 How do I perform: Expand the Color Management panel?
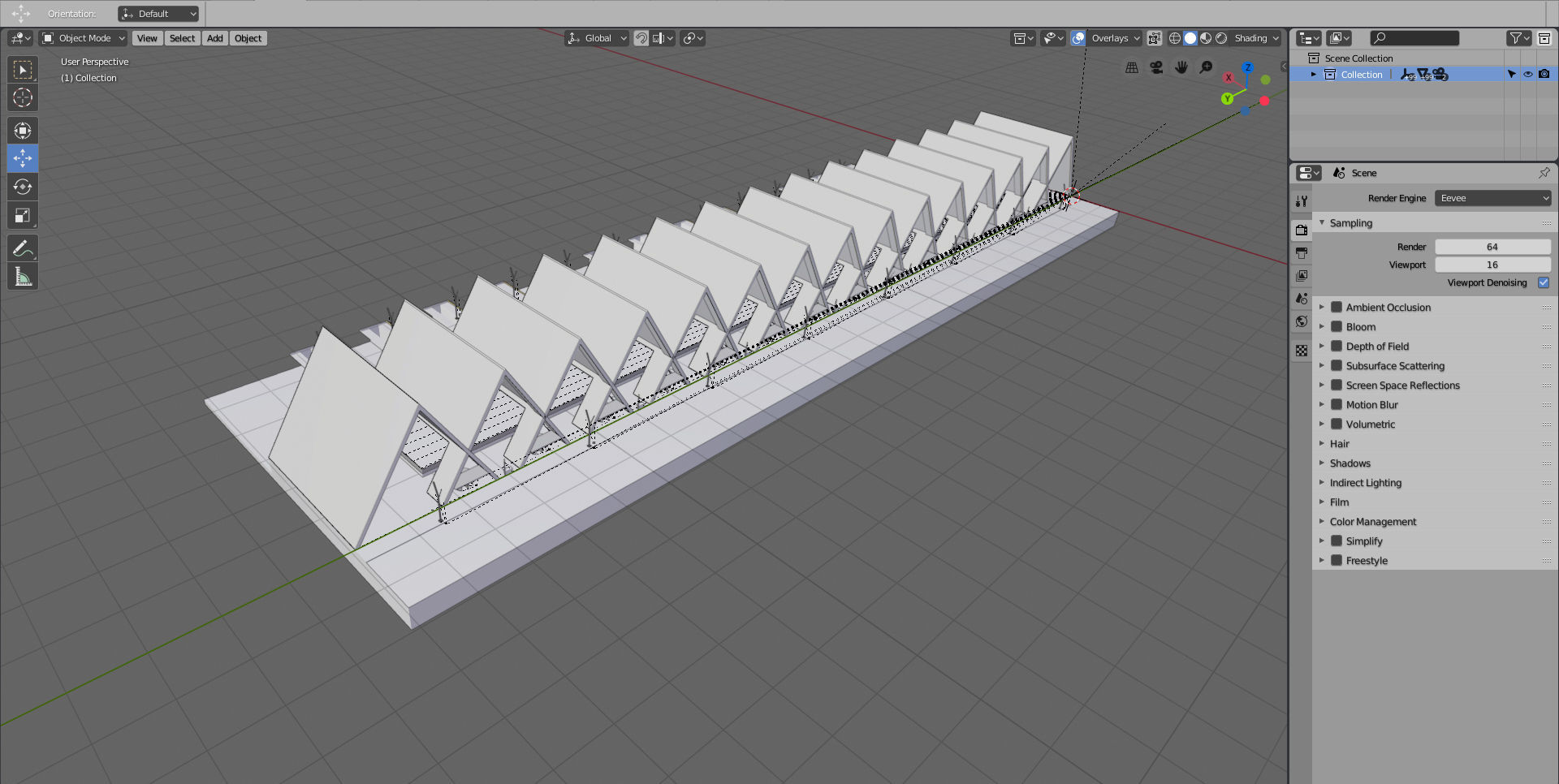1372,521
